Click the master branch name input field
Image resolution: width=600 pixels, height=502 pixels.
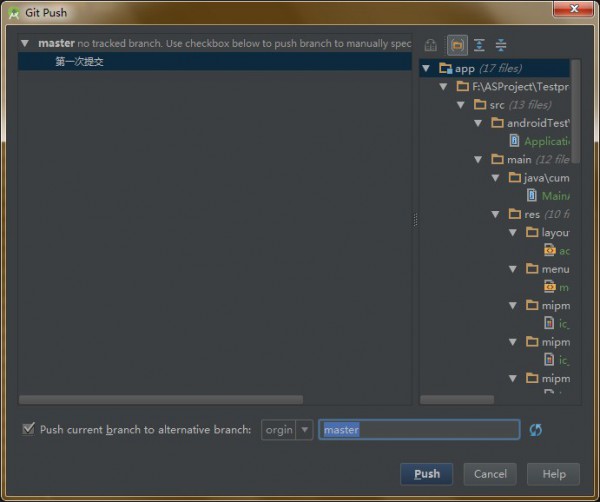click(419, 430)
